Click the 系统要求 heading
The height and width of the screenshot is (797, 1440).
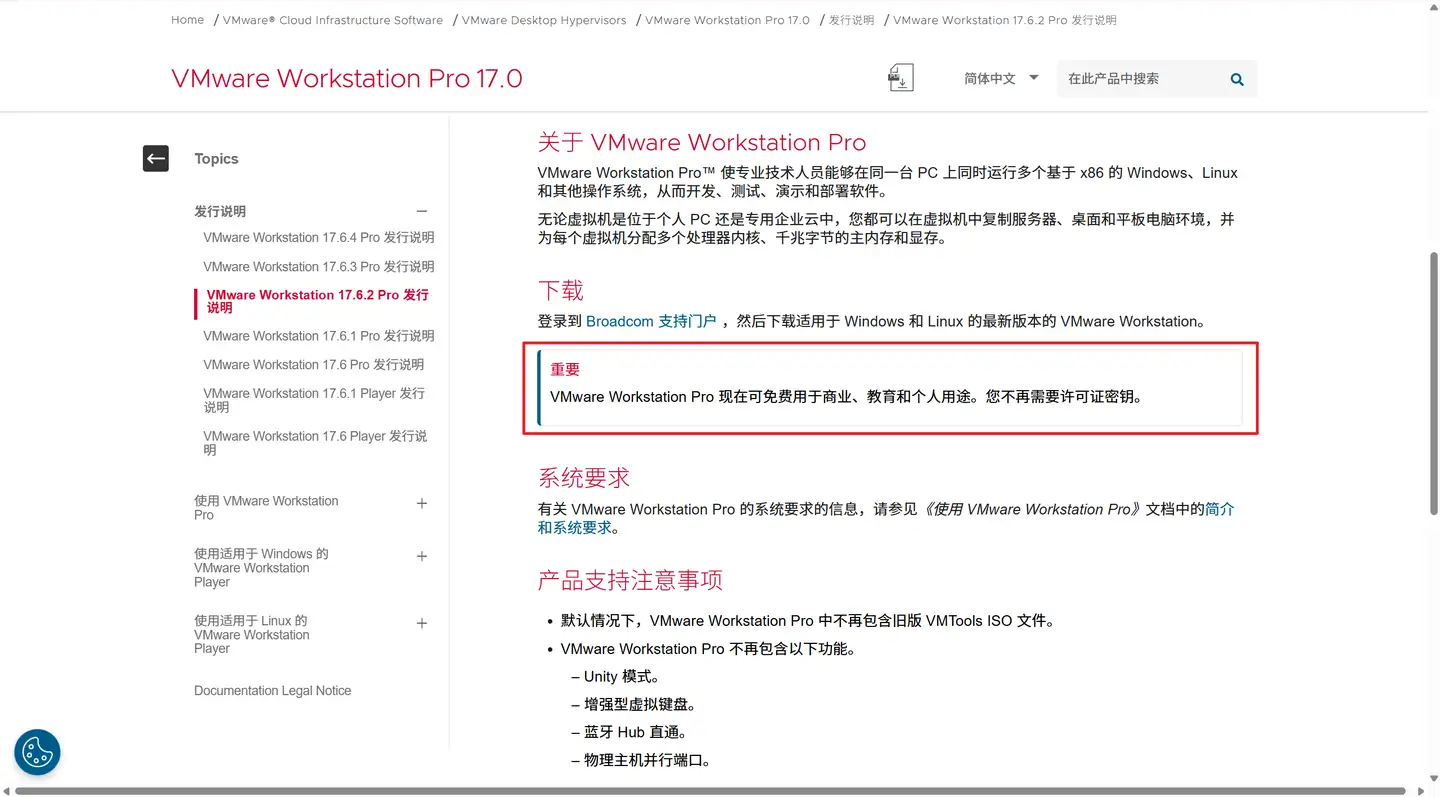pyautogui.click(x=584, y=478)
